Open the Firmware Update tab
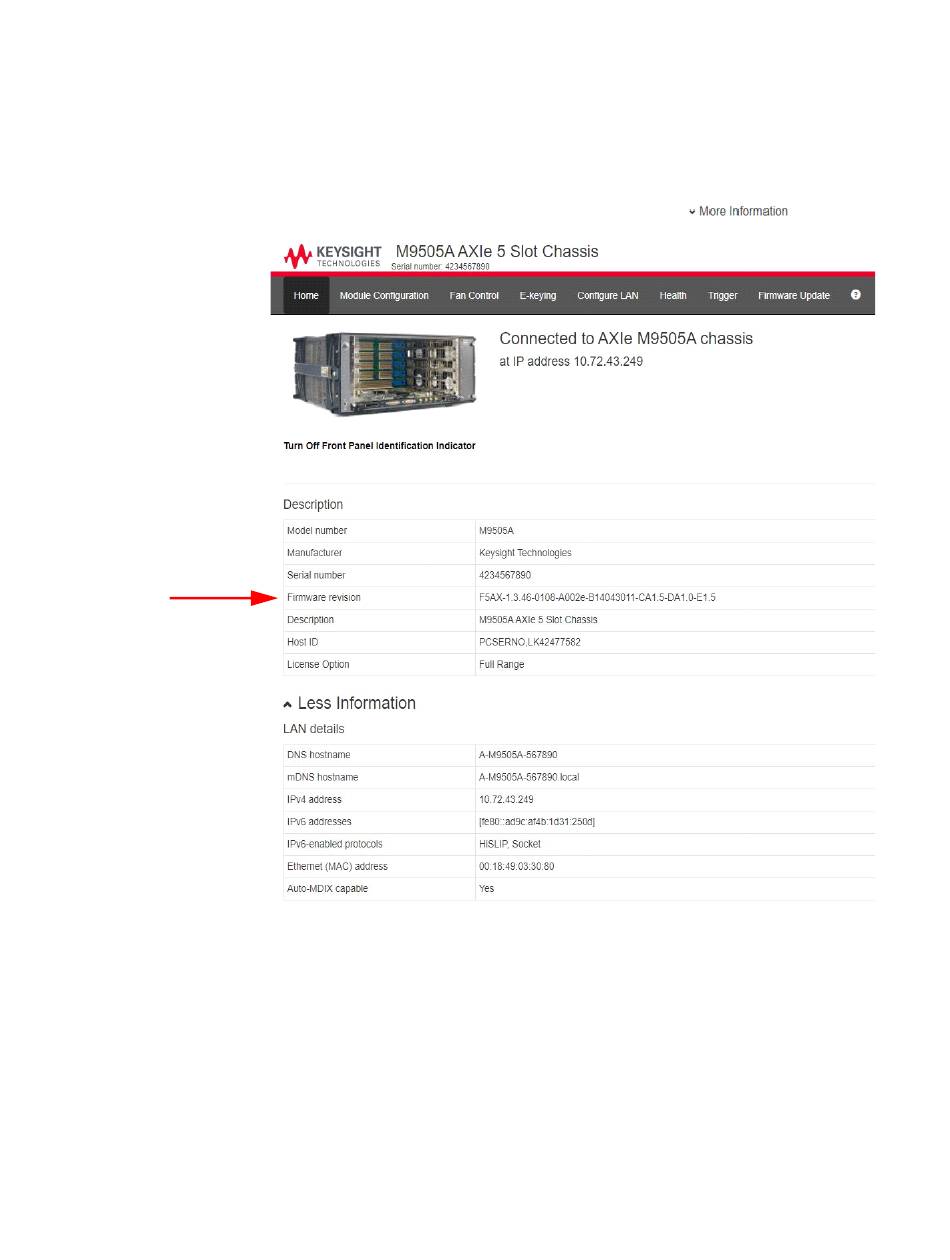This screenshot has height=1260, width=950. 794,296
